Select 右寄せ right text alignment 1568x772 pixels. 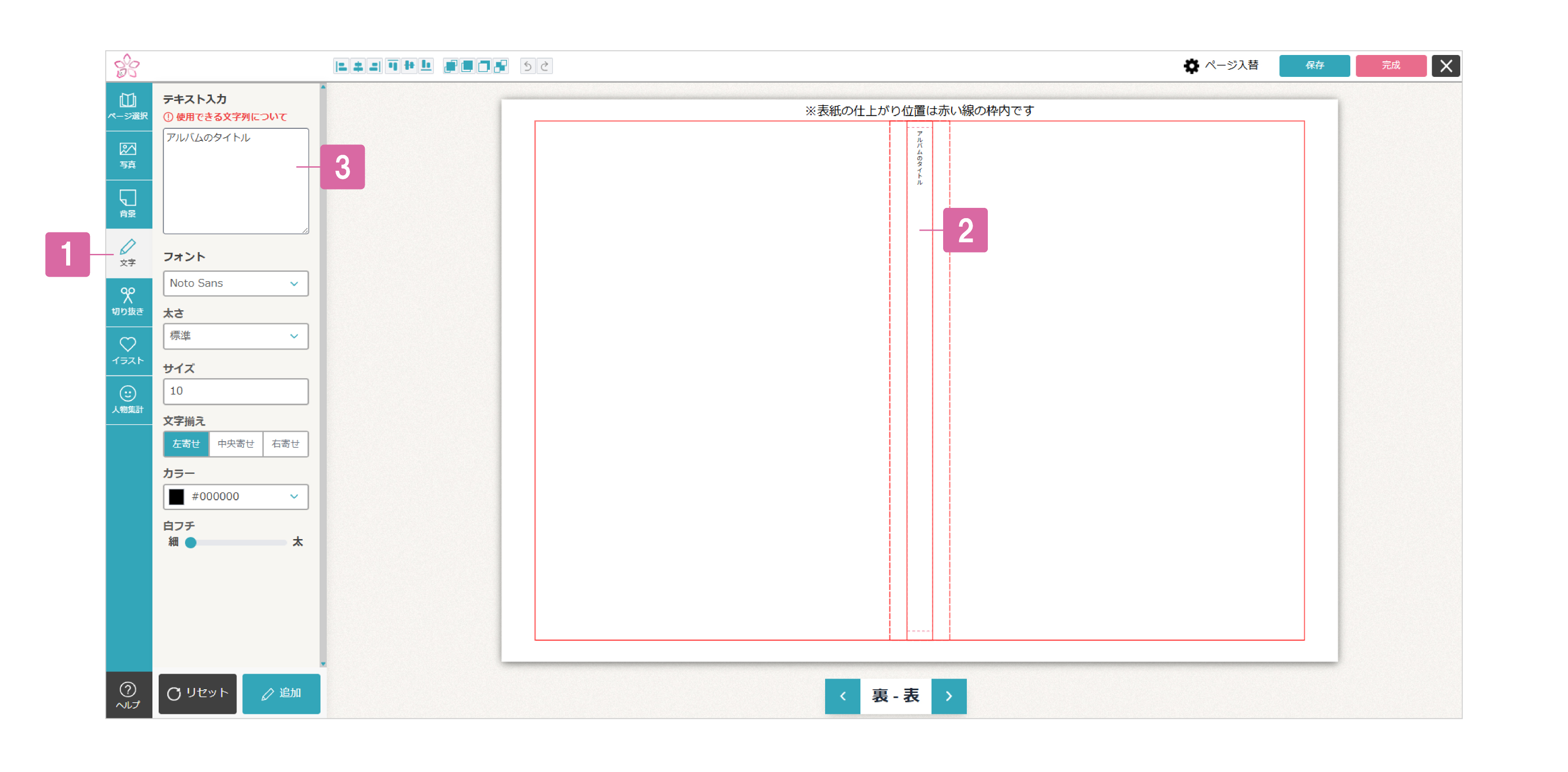[x=286, y=444]
